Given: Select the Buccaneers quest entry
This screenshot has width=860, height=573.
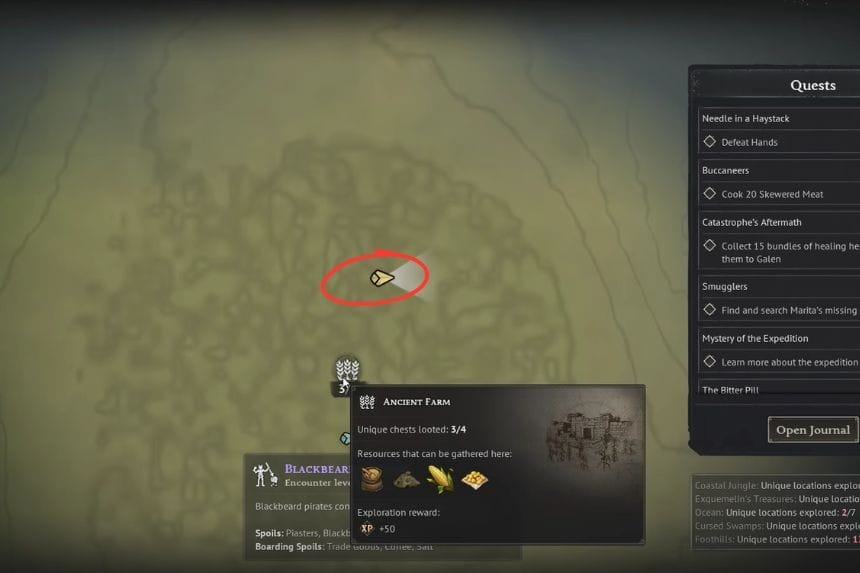Looking at the screenshot, I should (x=725, y=171).
